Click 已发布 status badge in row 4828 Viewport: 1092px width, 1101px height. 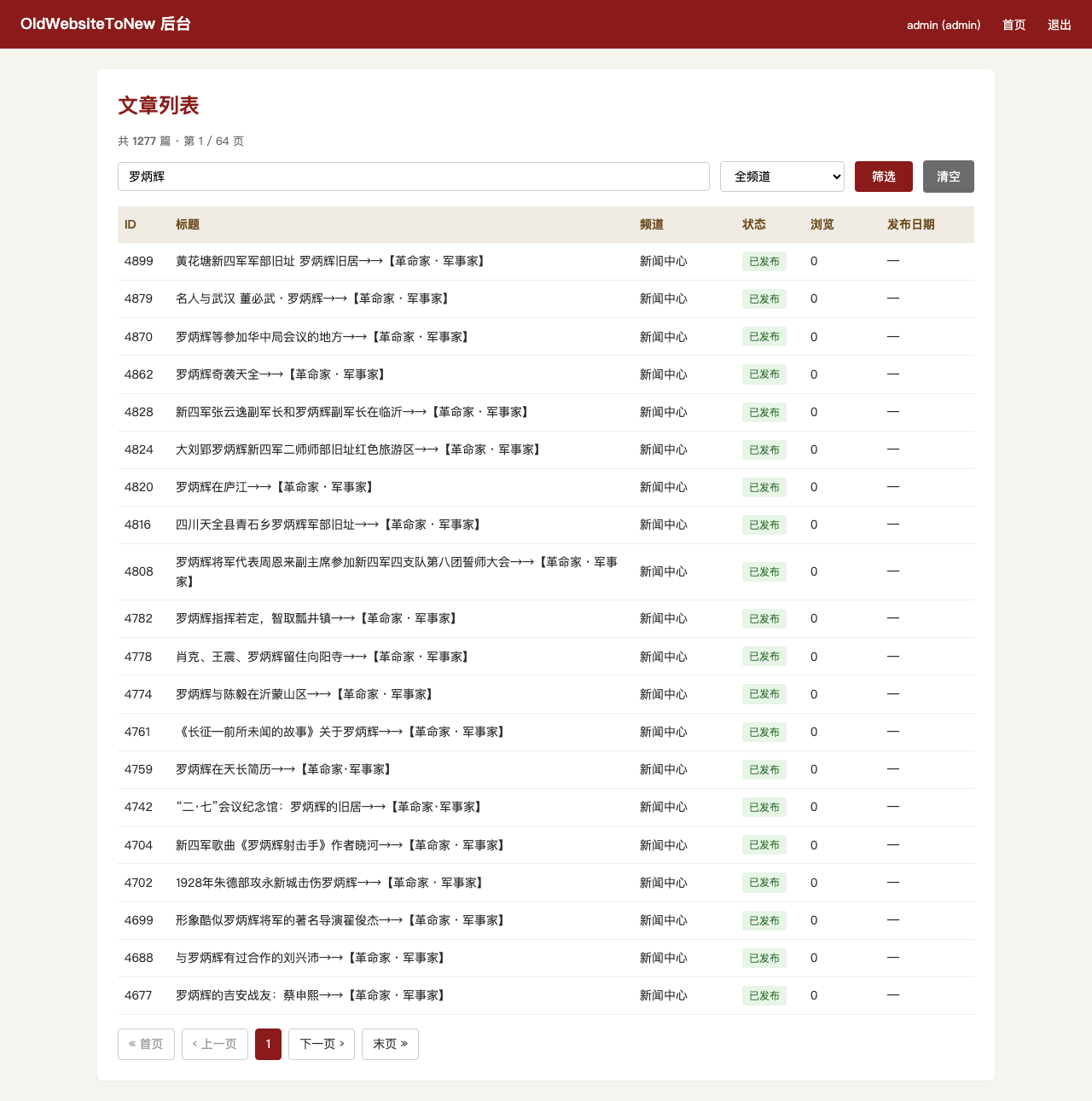click(764, 412)
